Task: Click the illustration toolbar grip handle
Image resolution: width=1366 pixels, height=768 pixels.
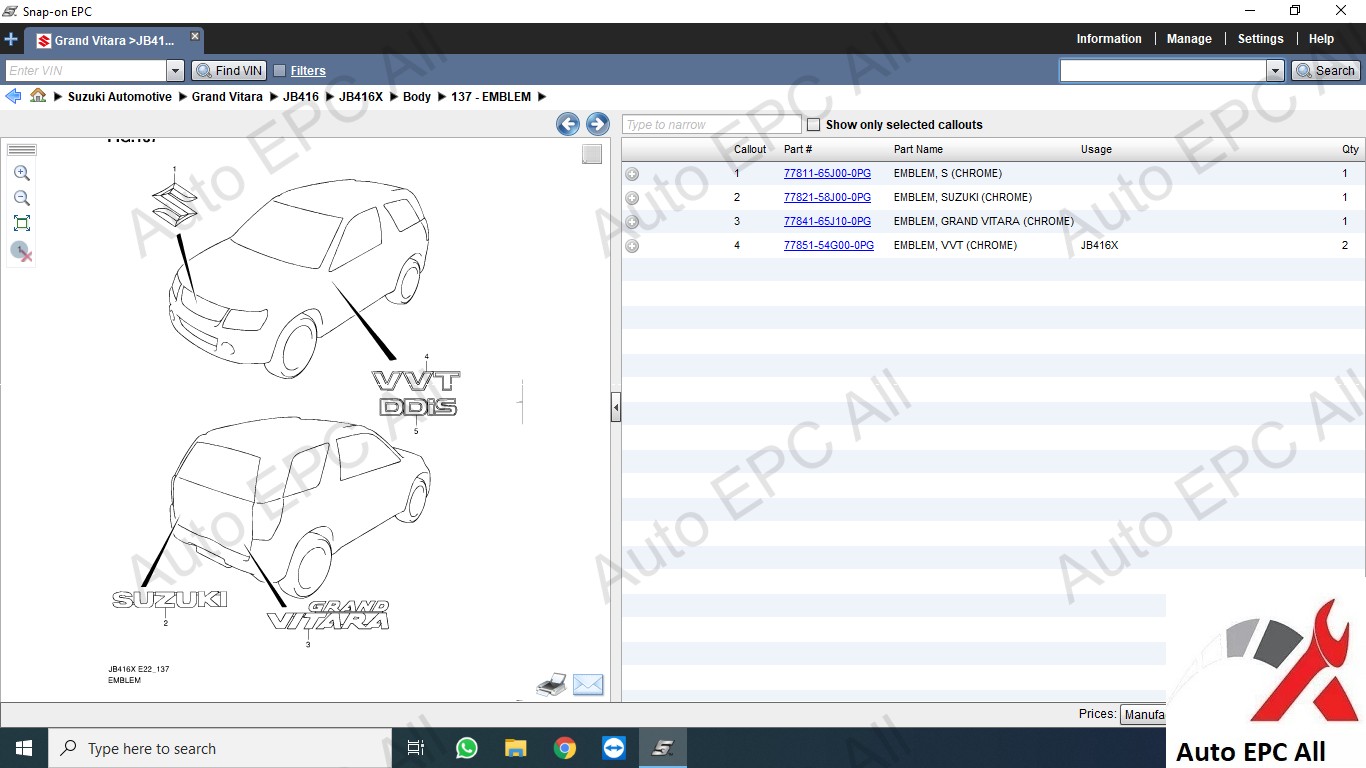Action: point(22,150)
